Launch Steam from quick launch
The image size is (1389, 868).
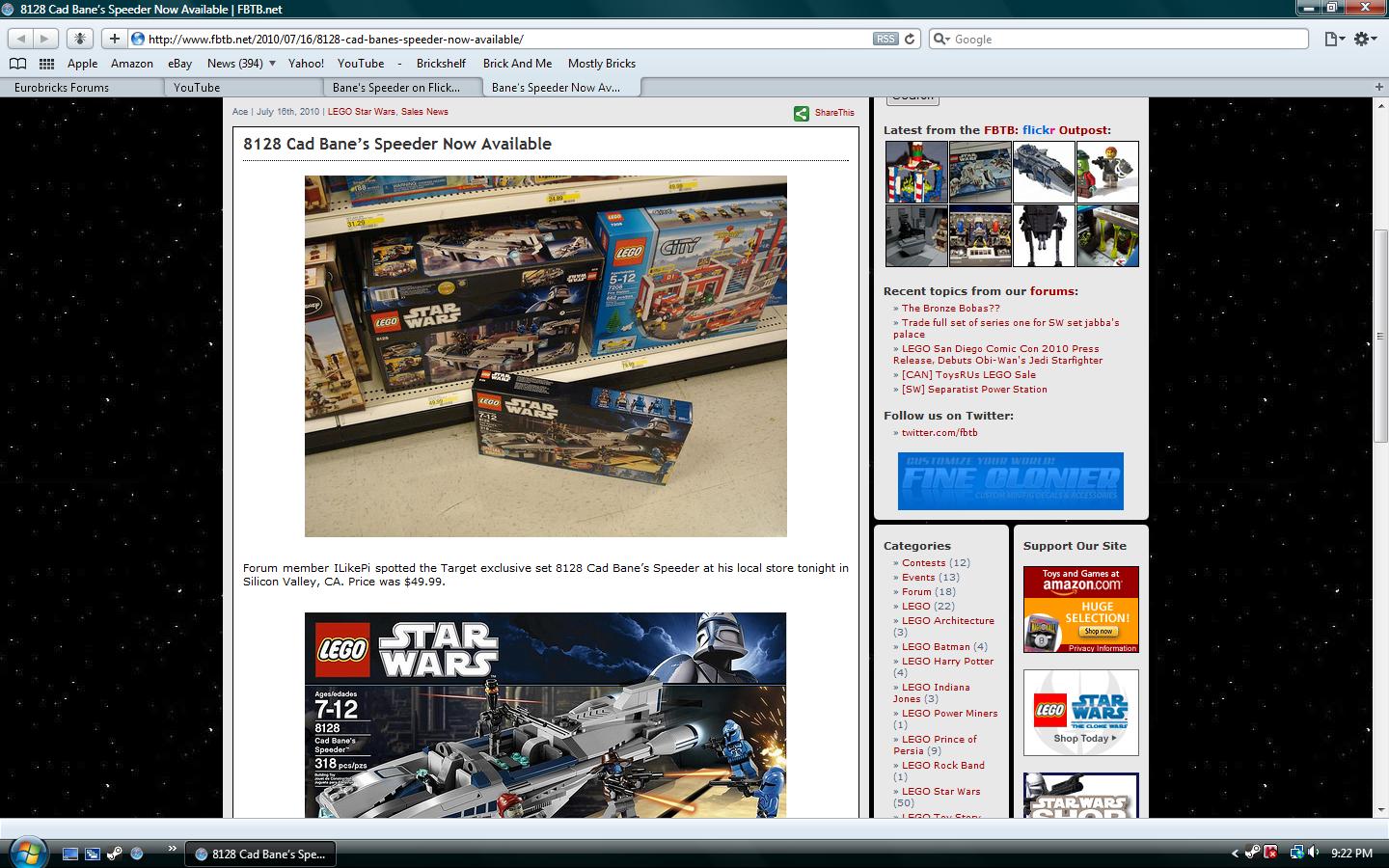click(114, 854)
